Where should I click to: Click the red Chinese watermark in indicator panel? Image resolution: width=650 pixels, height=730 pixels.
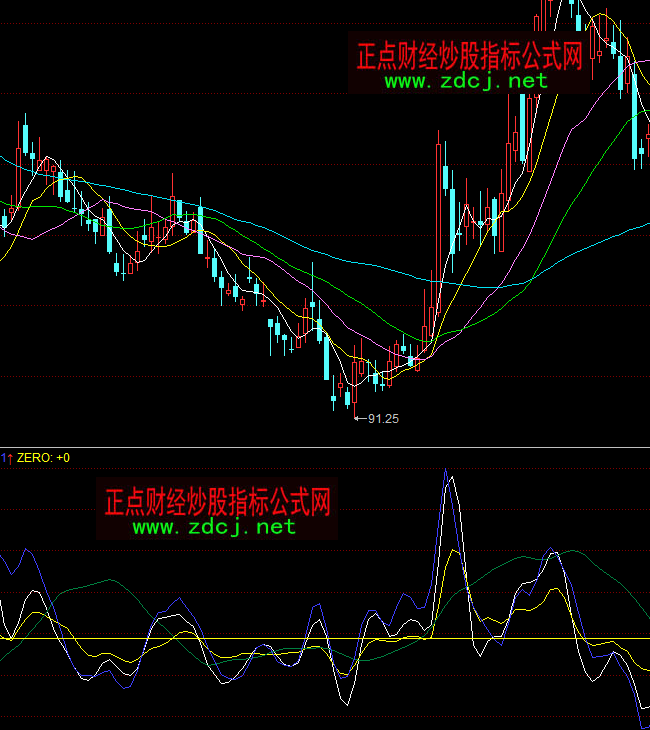point(217,499)
